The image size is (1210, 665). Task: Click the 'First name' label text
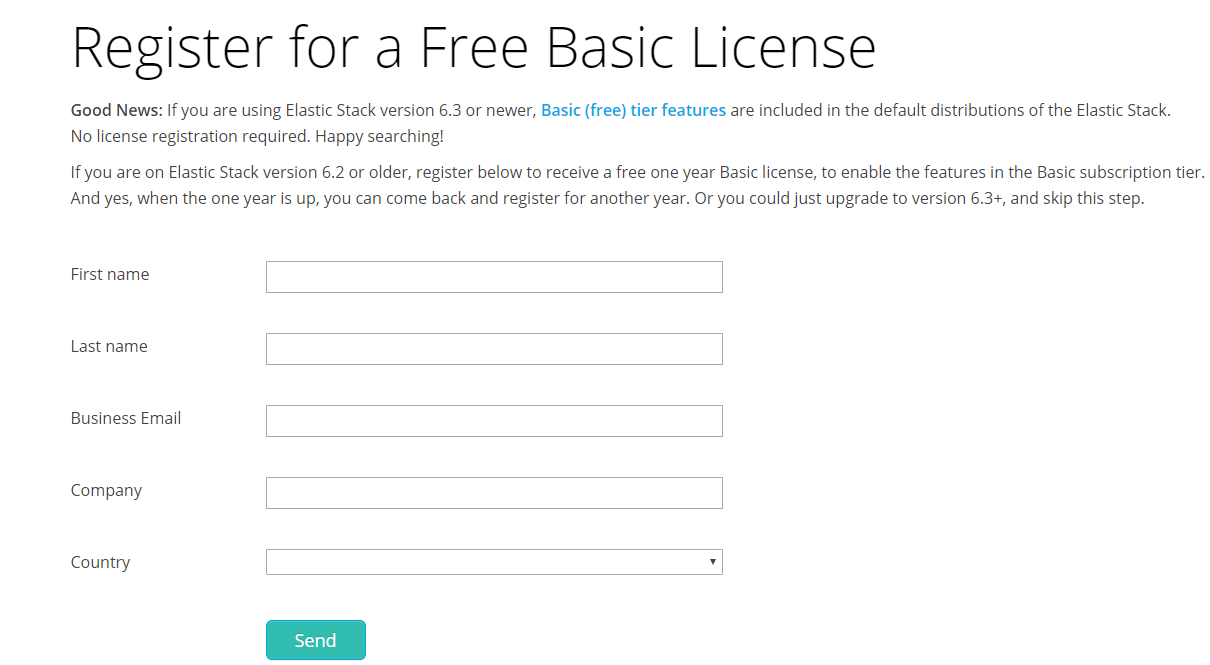coord(109,274)
